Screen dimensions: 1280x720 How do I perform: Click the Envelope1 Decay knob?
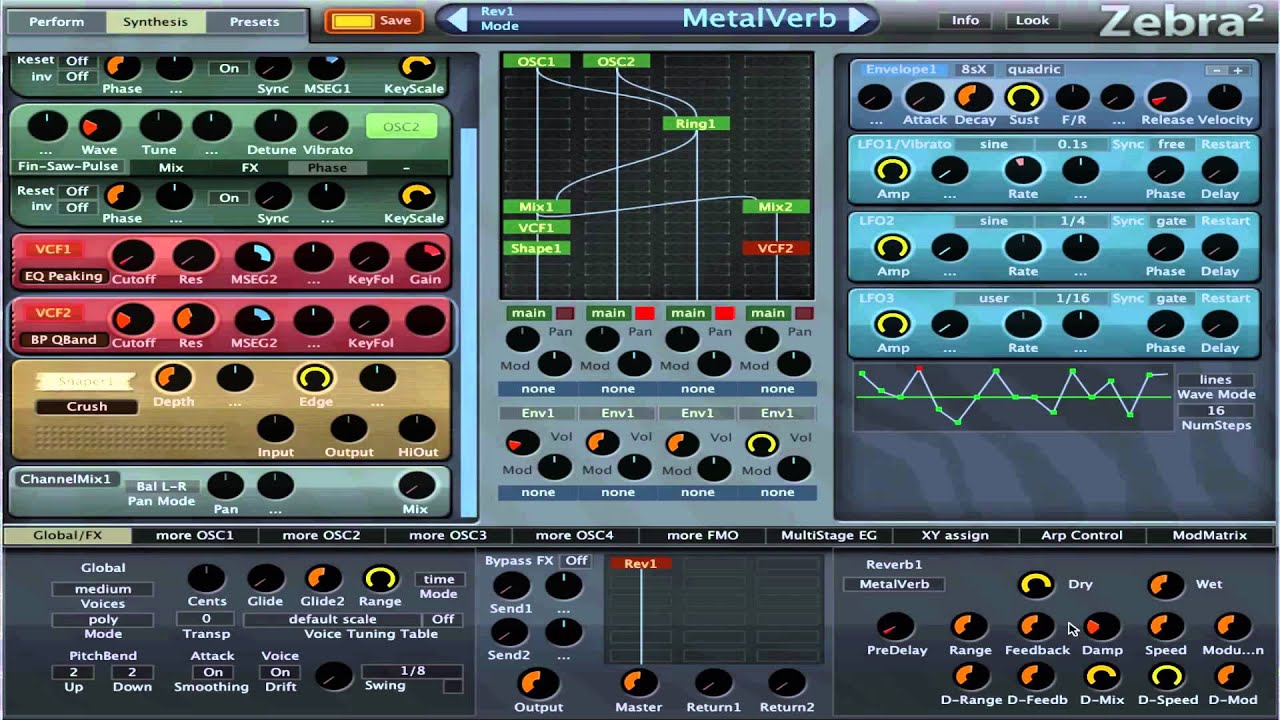tap(973, 97)
